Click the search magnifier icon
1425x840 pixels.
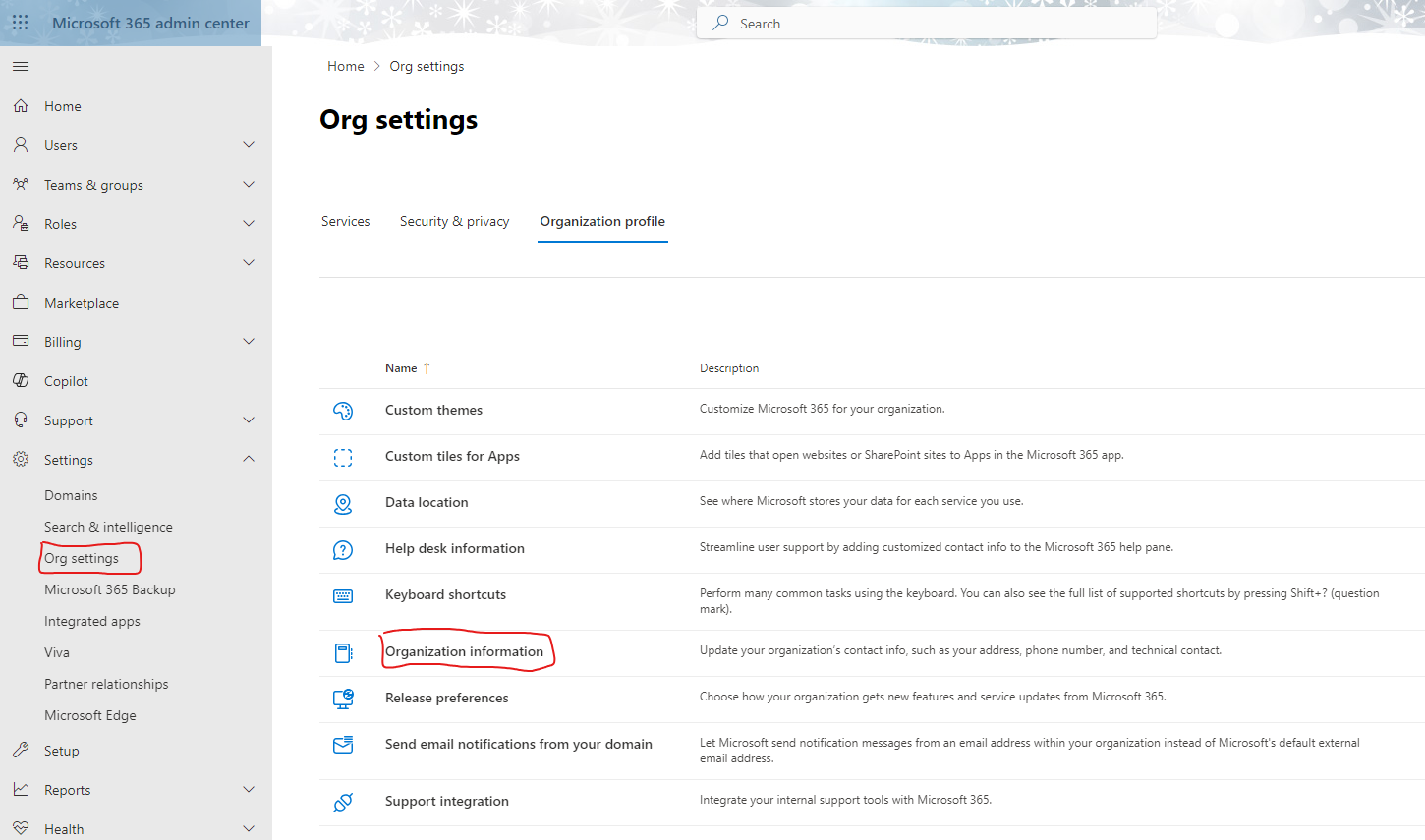coord(720,23)
